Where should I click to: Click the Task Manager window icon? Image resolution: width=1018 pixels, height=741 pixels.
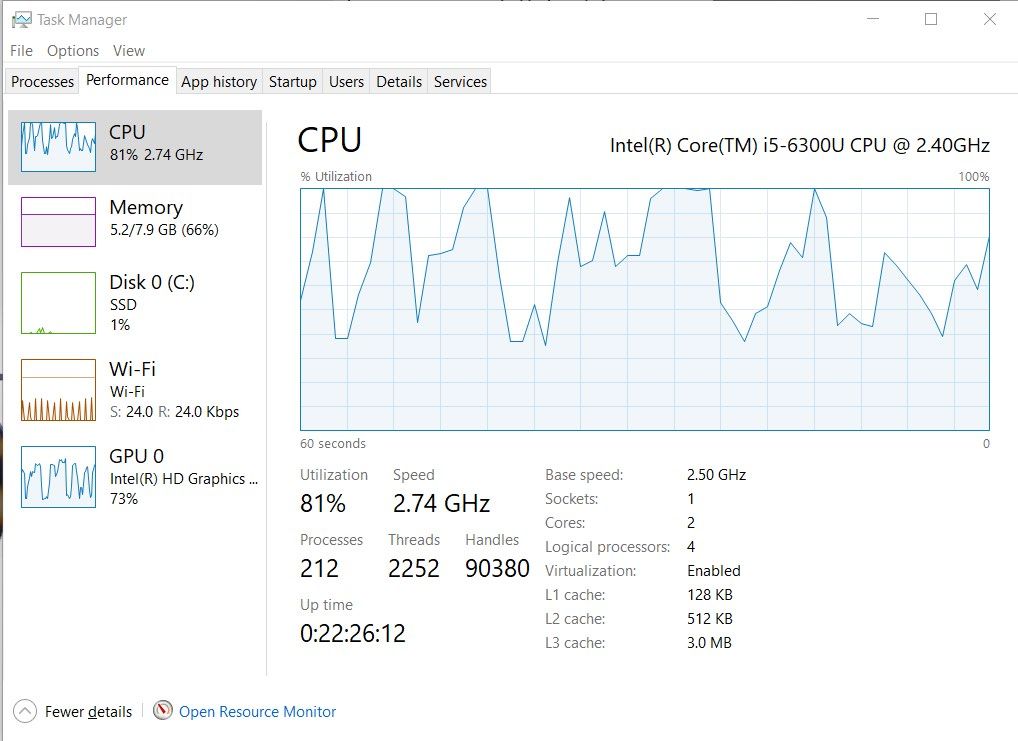click(20, 18)
